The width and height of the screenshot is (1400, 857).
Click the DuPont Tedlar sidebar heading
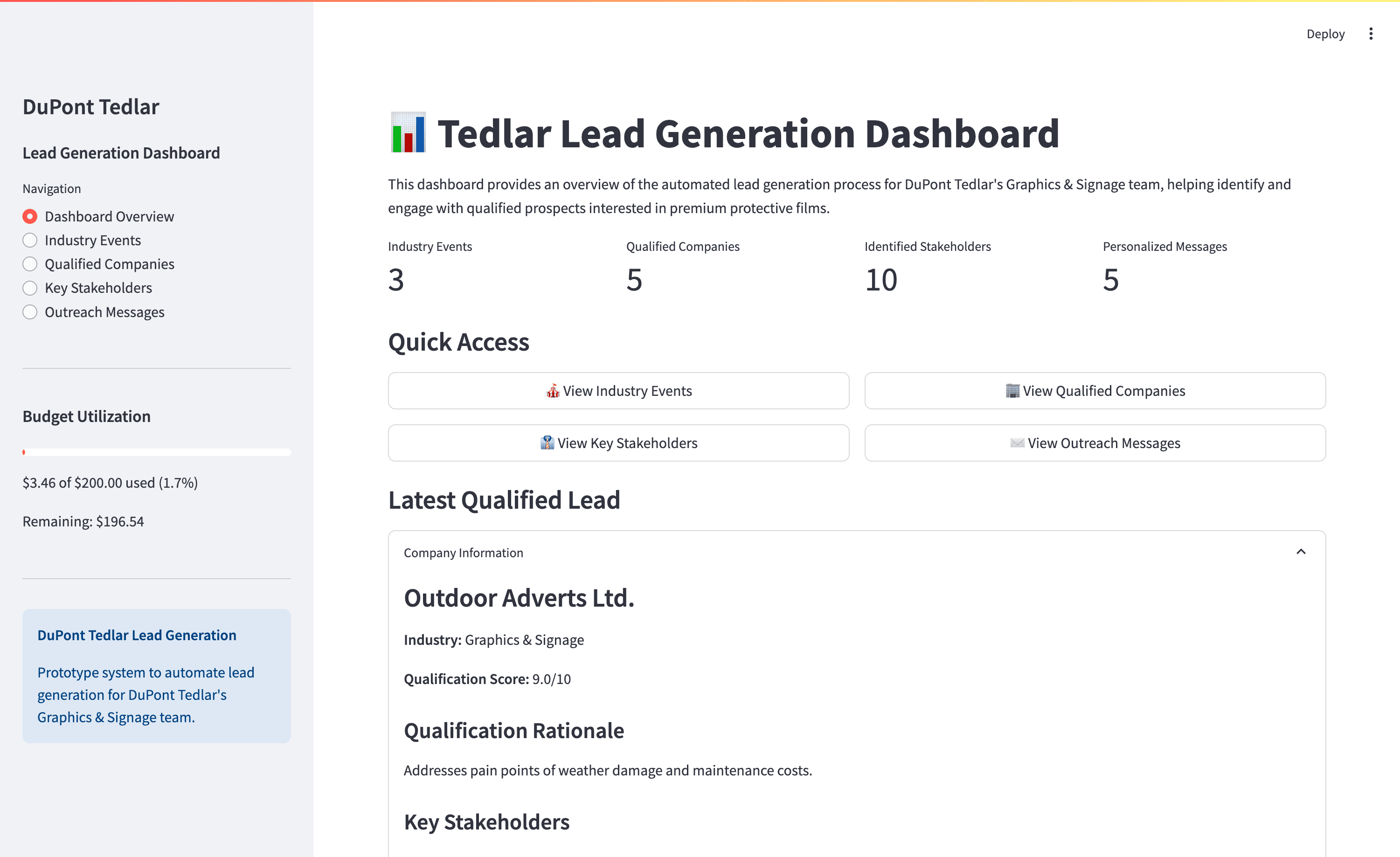point(91,106)
